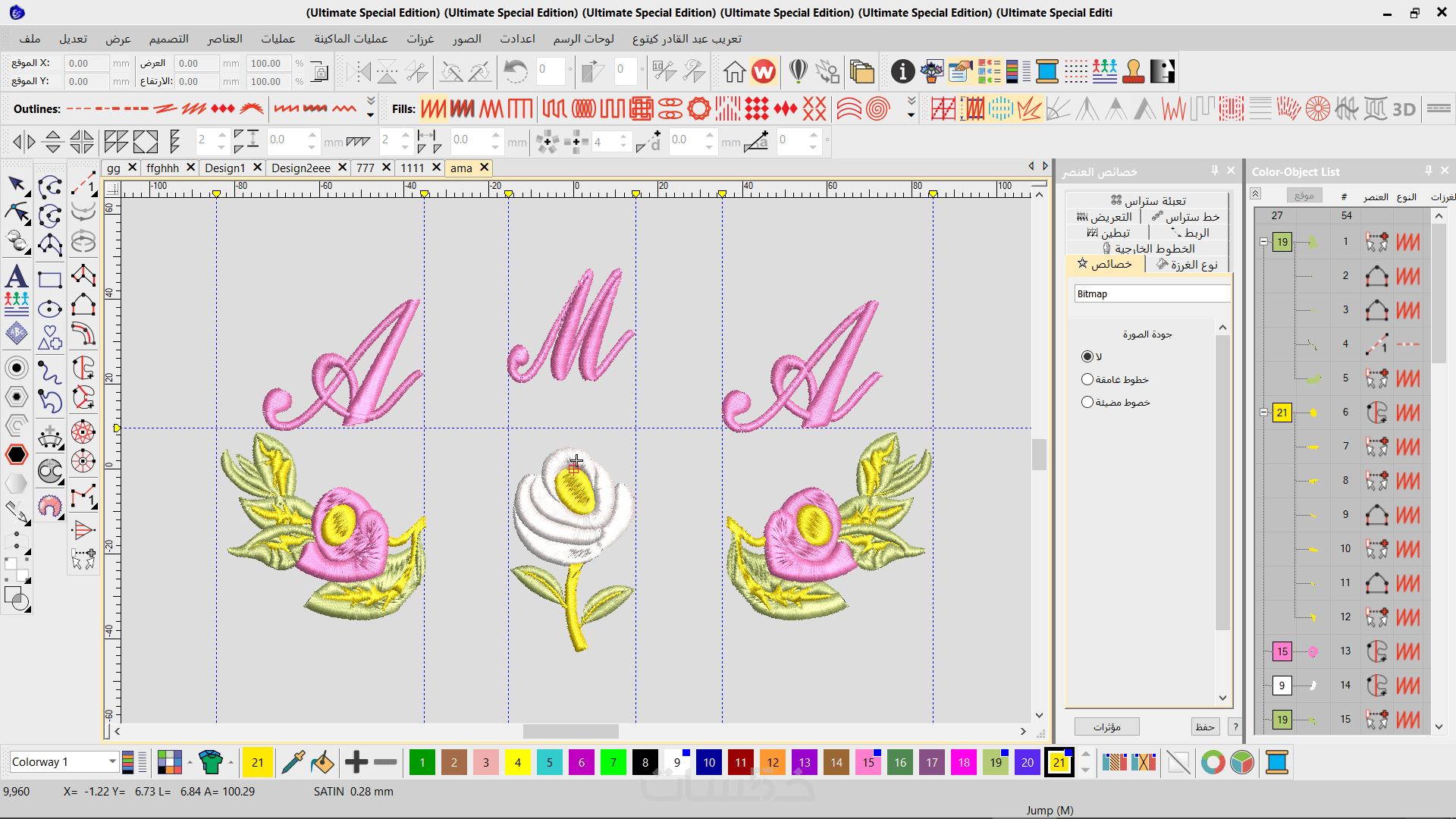
Task: Open the information 'i' icon
Action: 902,72
